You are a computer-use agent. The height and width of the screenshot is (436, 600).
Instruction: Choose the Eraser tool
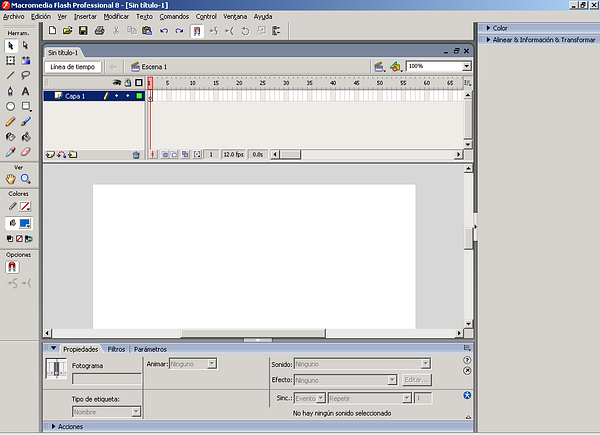coord(25,151)
